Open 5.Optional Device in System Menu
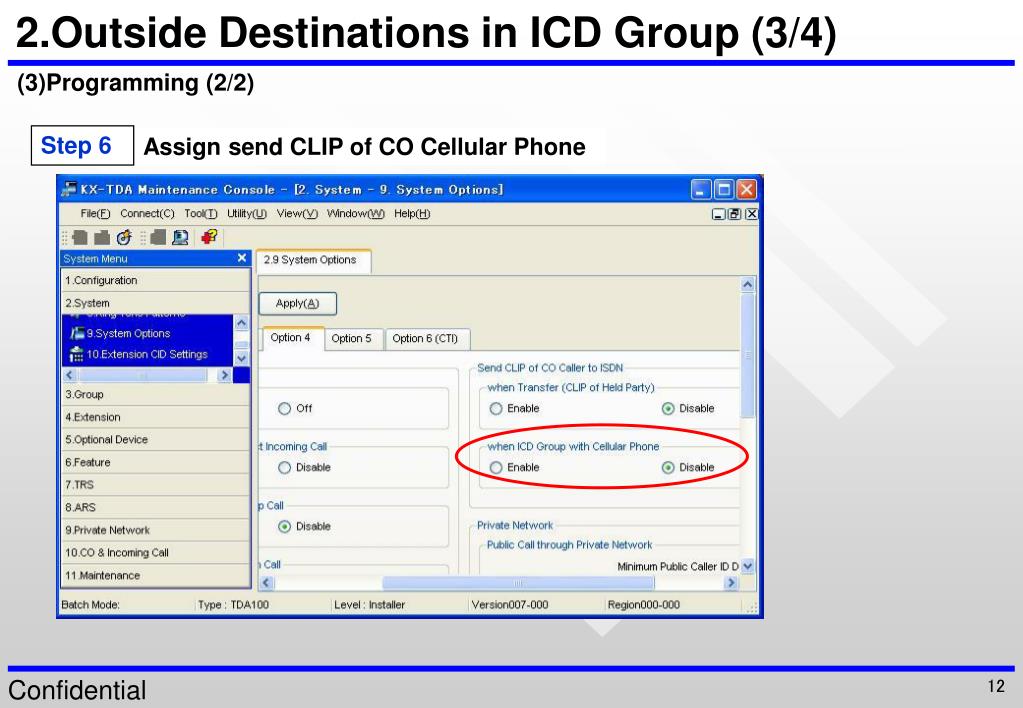Image resolution: width=1023 pixels, height=708 pixels. [x=156, y=440]
